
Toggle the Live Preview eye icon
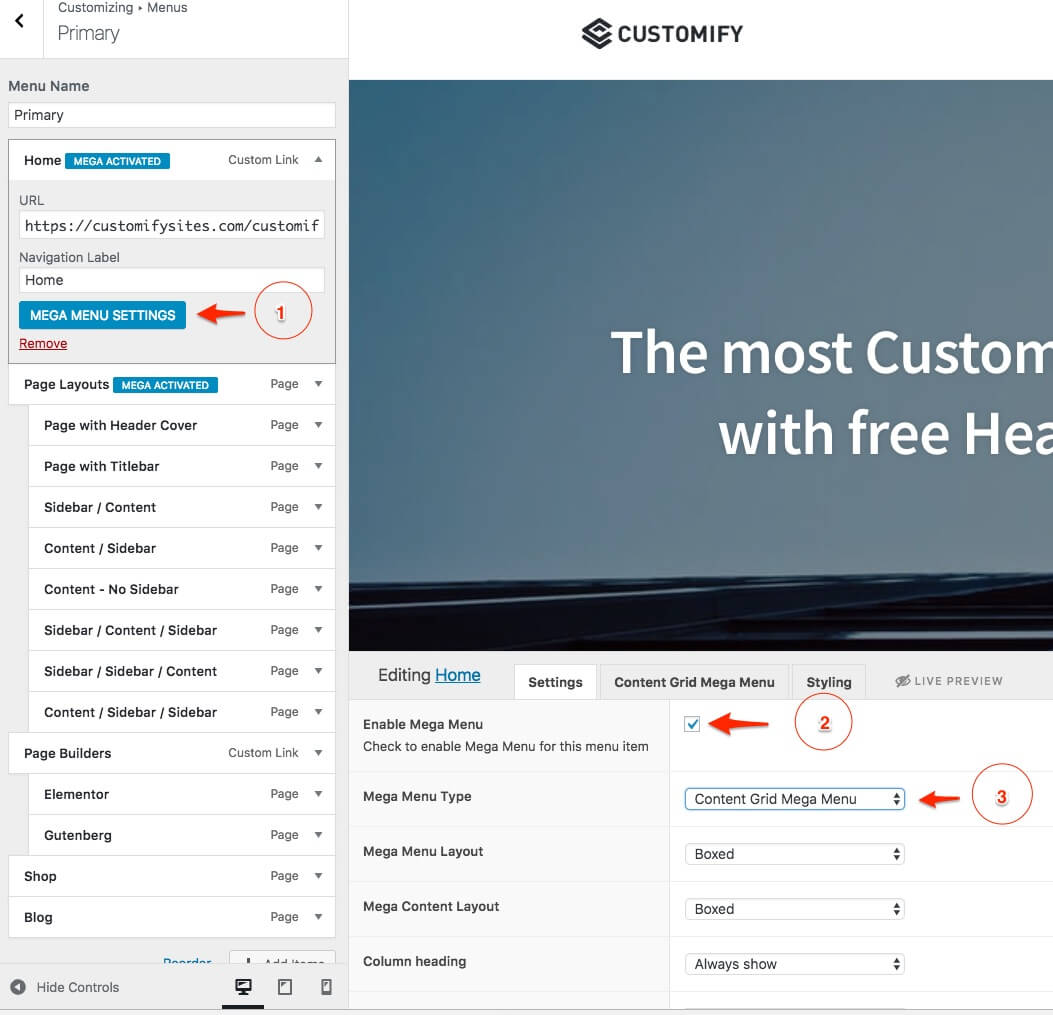point(903,681)
